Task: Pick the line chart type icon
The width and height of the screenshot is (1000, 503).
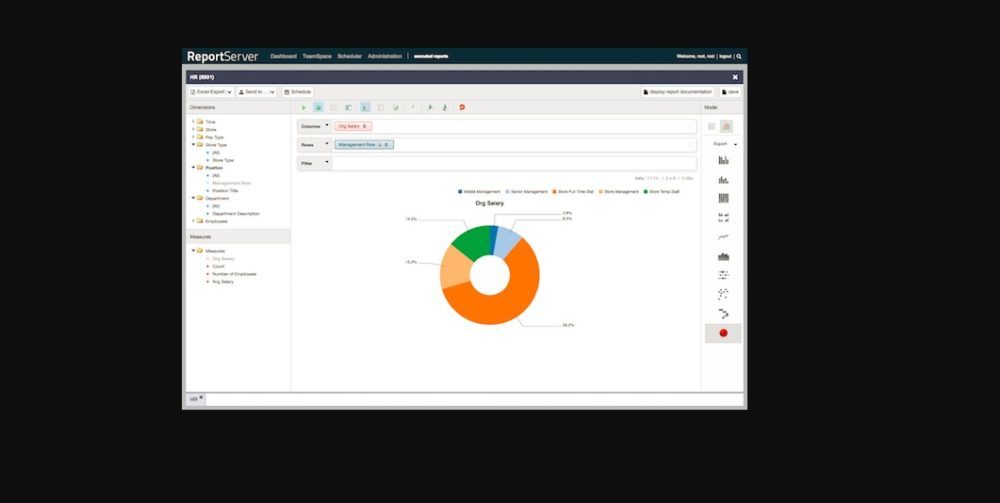Action: click(723, 237)
